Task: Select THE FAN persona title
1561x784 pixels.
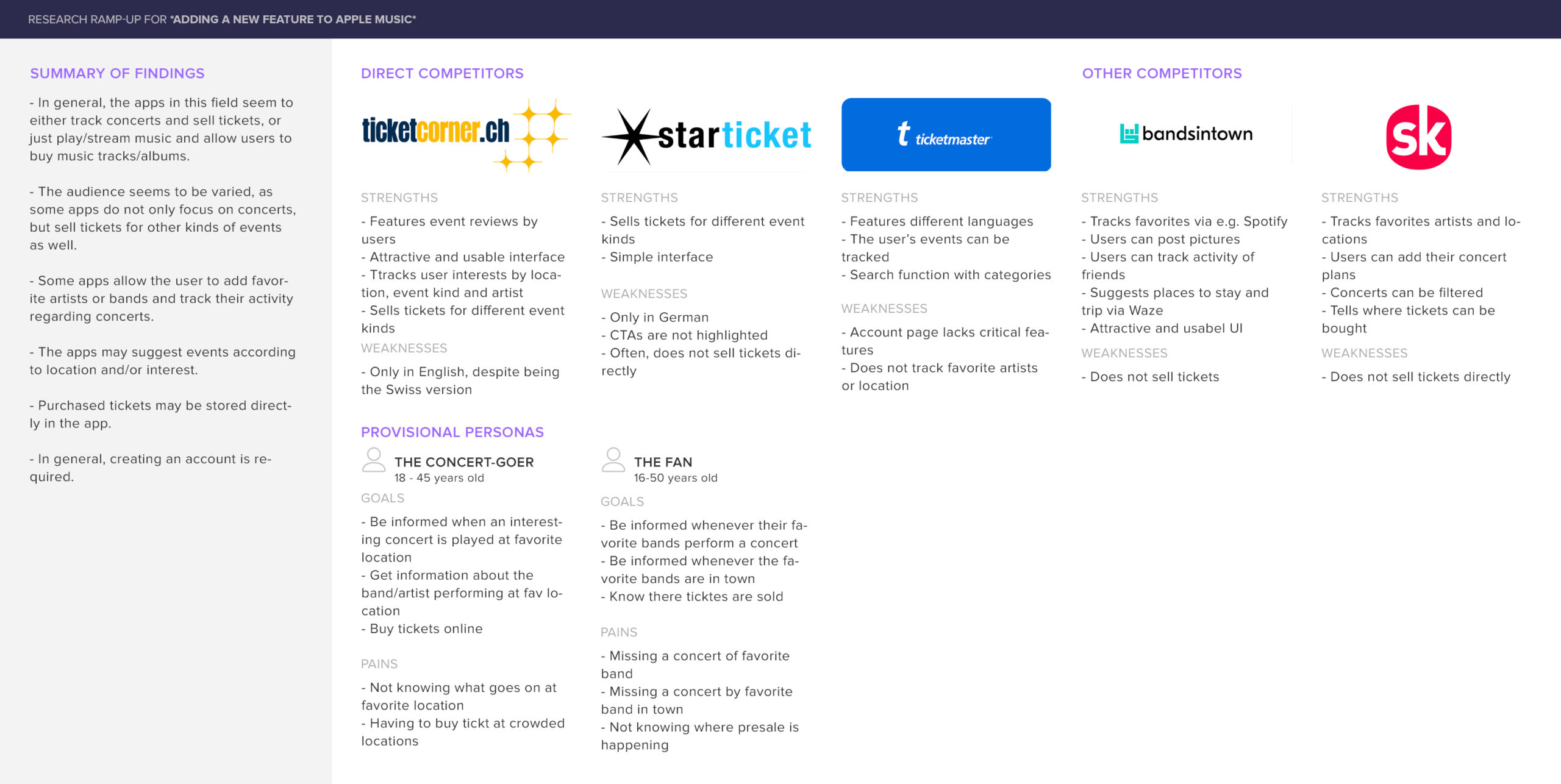Action: coord(663,462)
